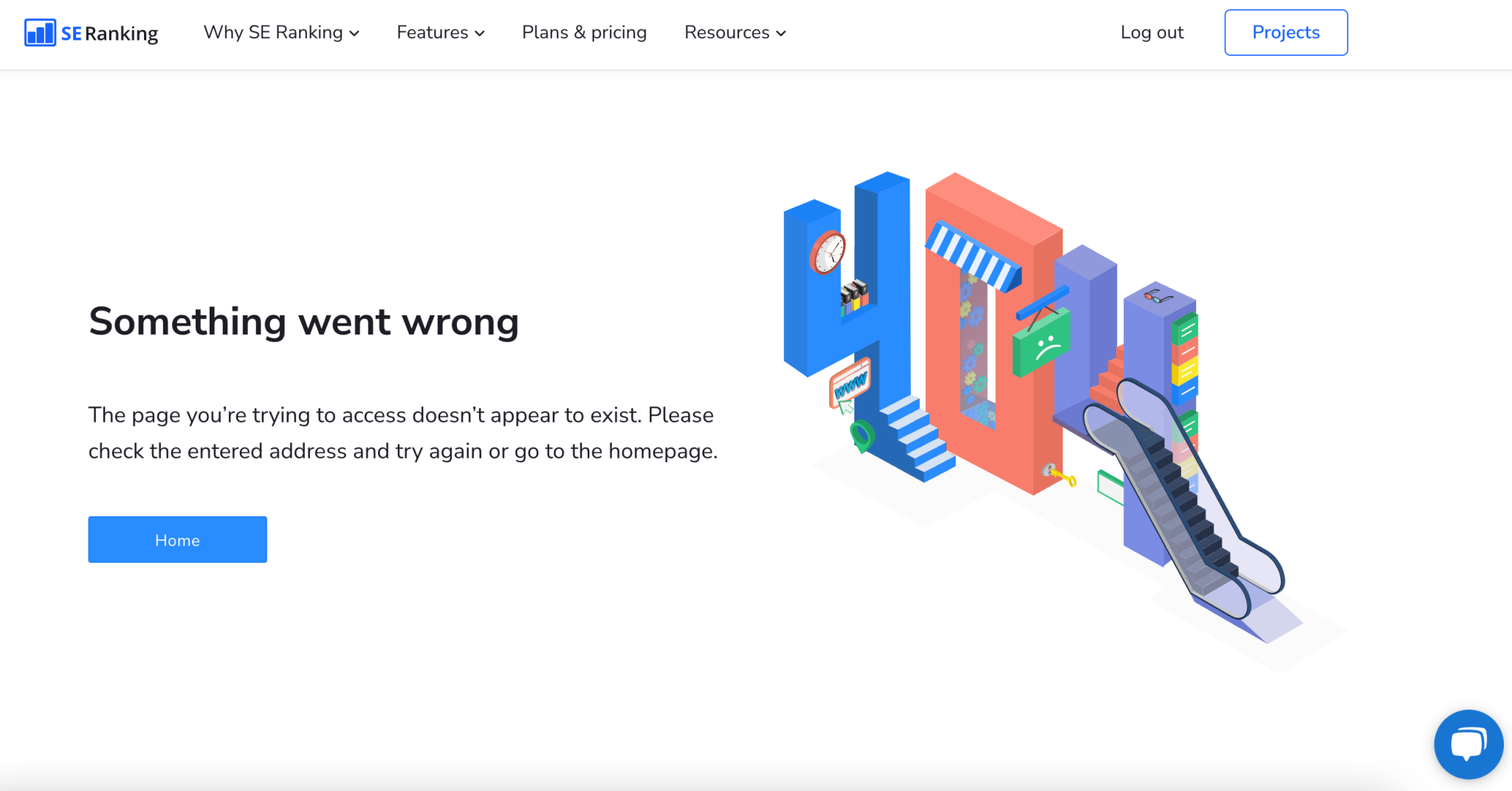
Task: Go to homepage via the Home button
Action: click(x=177, y=539)
